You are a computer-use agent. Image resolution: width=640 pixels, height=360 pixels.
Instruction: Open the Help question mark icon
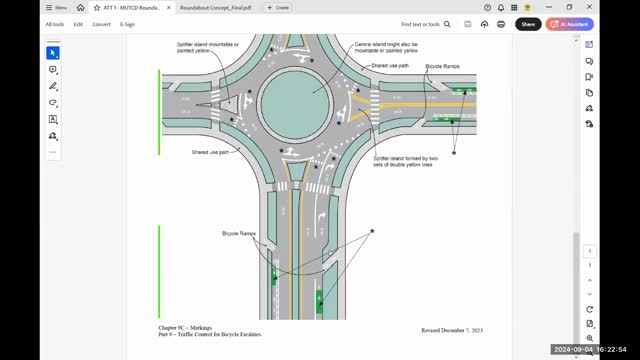pyautogui.click(x=487, y=8)
